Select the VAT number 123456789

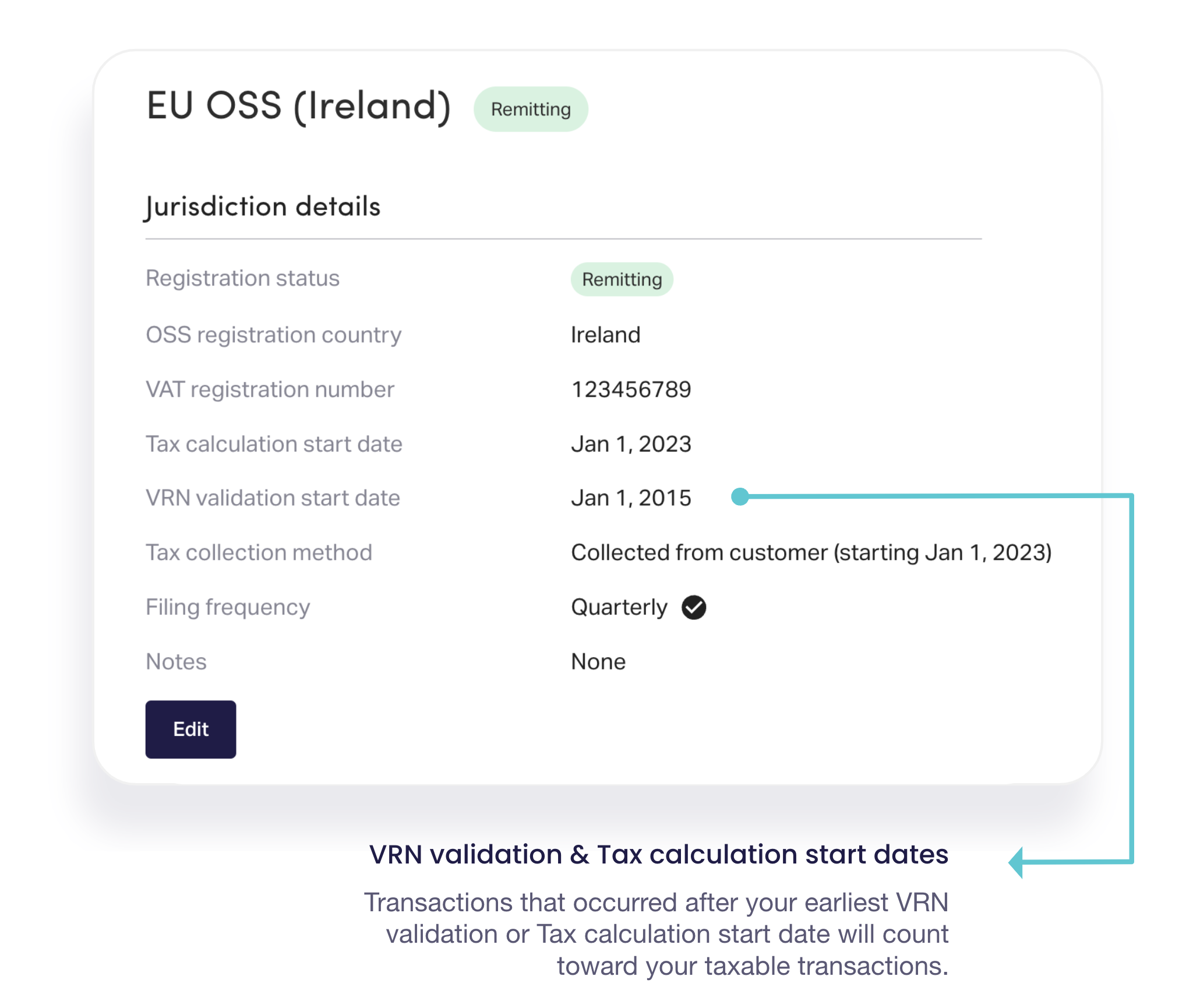(631, 389)
